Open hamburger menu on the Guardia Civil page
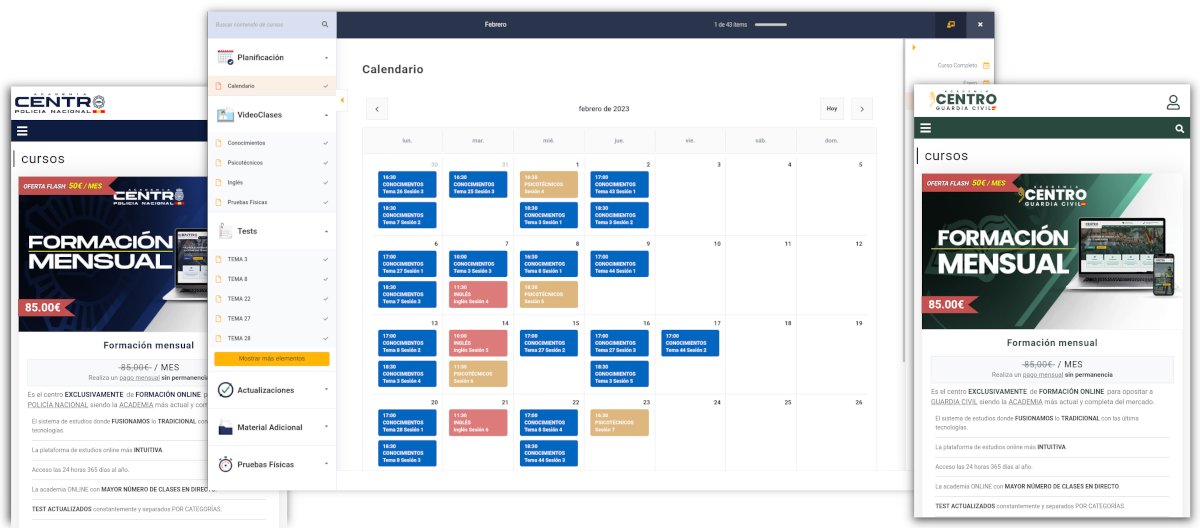This screenshot has width=1200, height=528. [x=926, y=128]
